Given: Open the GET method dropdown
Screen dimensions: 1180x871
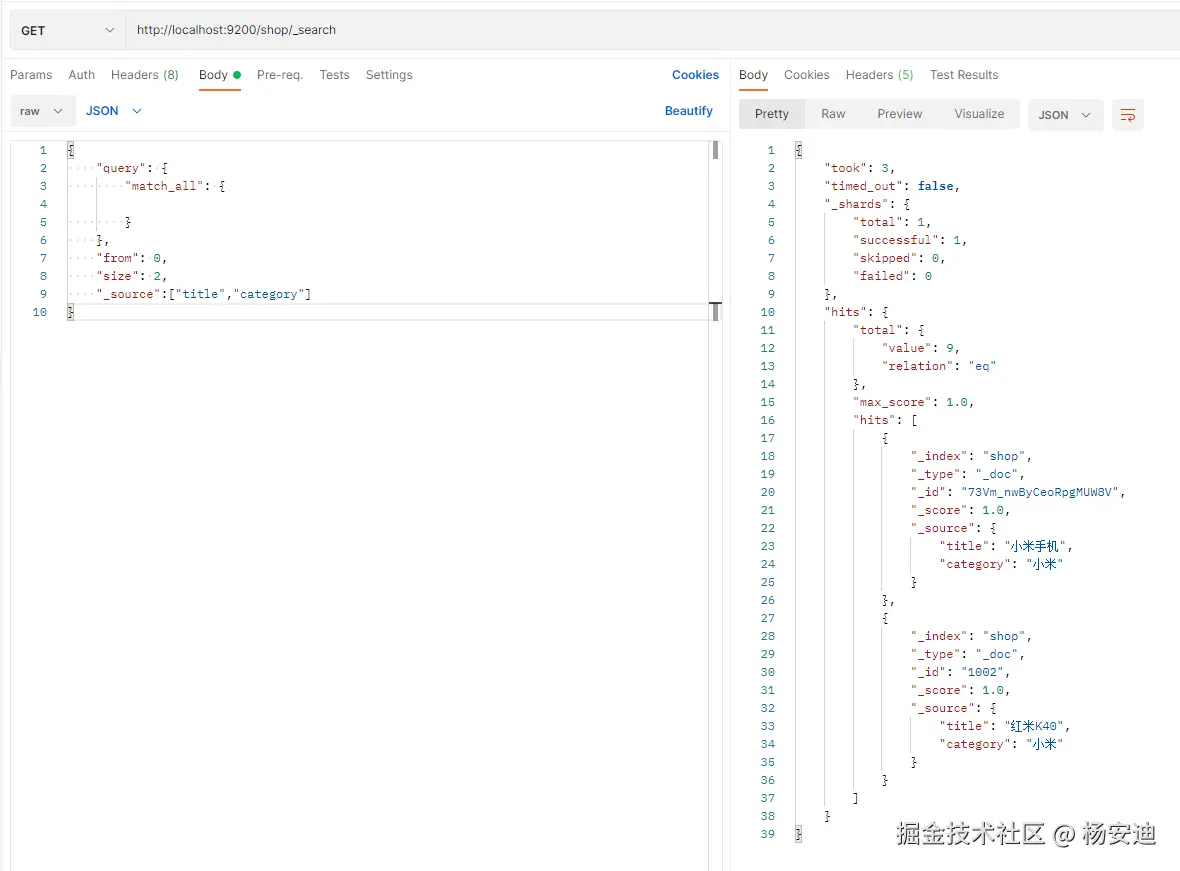Looking at the screenshot, I should [x=68, y=30].
